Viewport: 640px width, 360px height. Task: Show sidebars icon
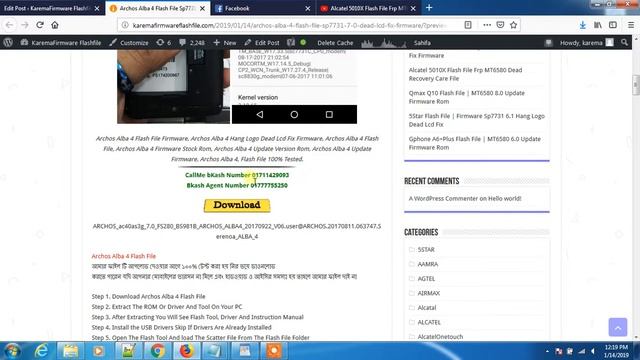[613, 25]
